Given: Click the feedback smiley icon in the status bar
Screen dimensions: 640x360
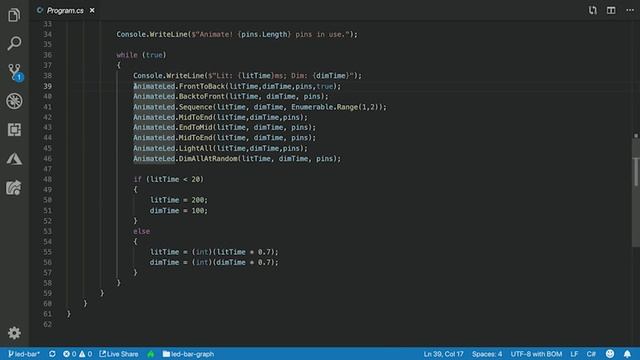Looking at the screenshot, I should pos(610,354).
